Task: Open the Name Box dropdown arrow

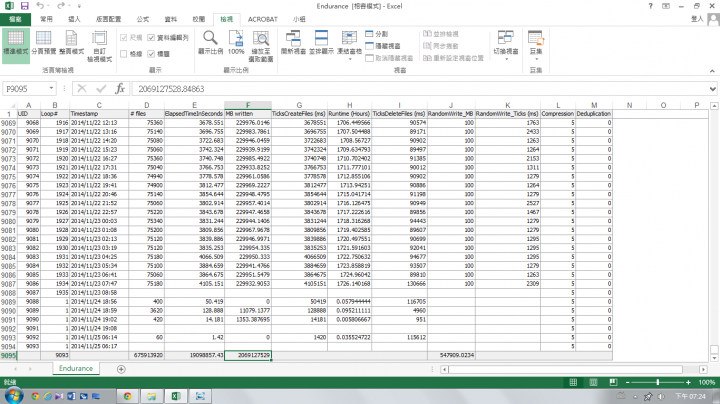Action: (x=51, y=88)
